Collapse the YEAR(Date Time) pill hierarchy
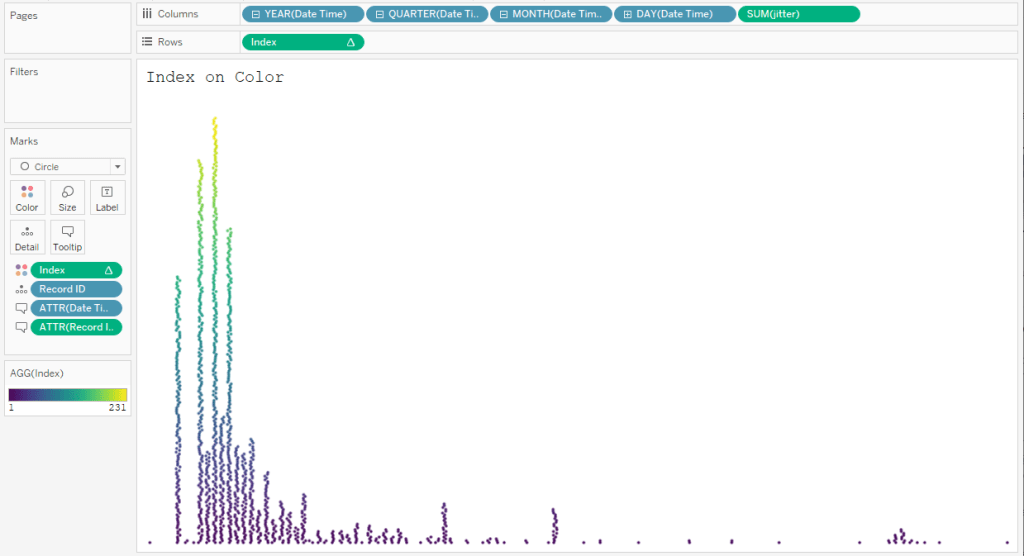This screenshot has width=1024, height=556. (x=256, y=14)
